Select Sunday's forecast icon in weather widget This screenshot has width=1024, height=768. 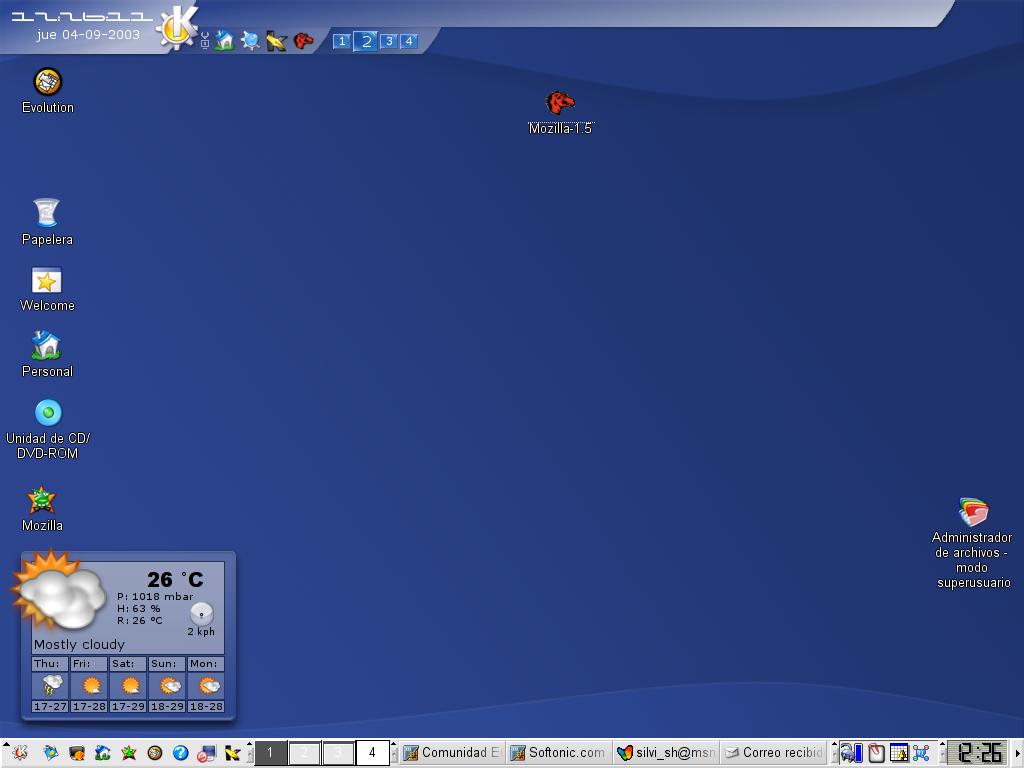[168, 685]
